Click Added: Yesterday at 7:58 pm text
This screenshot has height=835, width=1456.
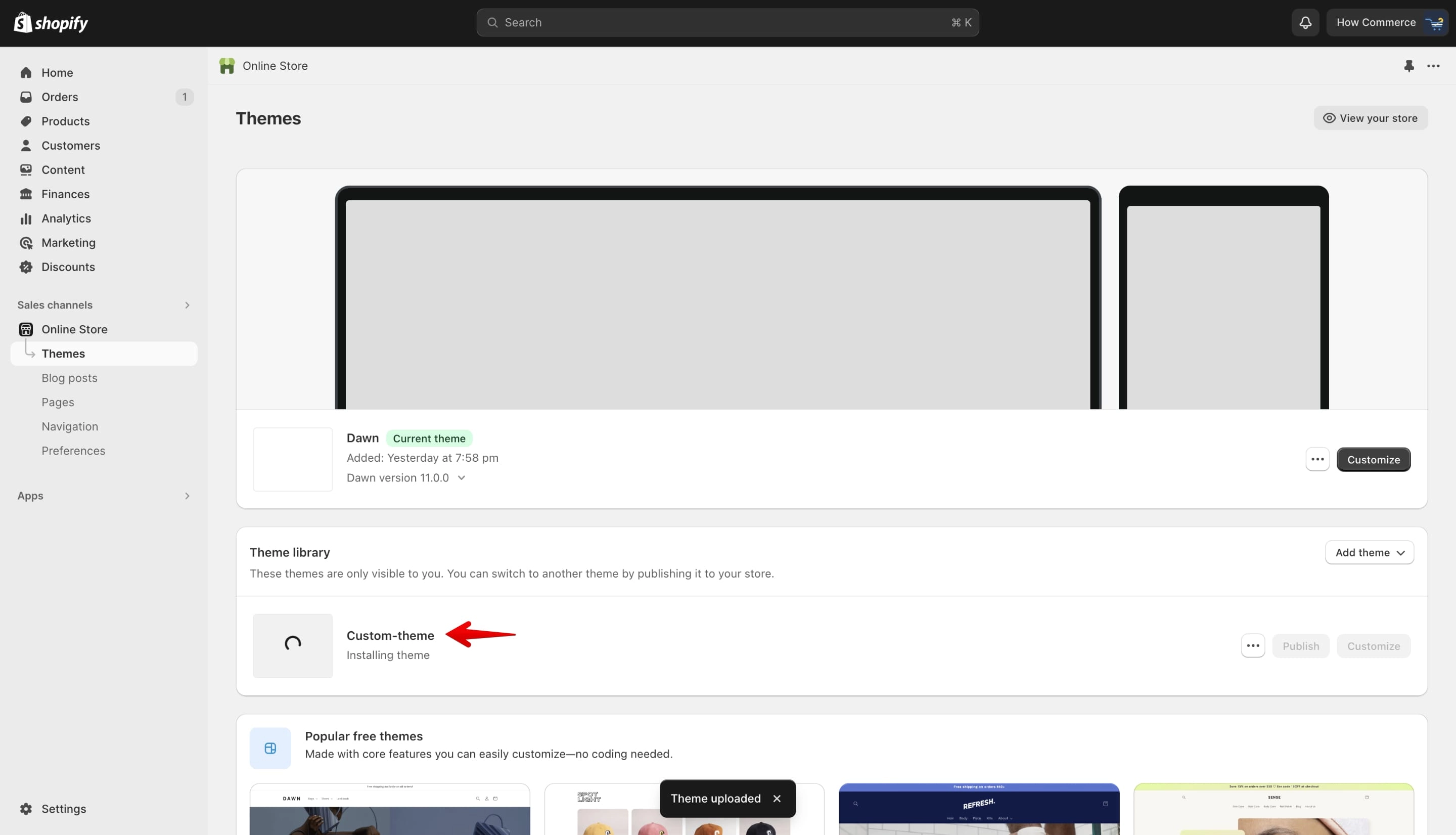(423, 458)
